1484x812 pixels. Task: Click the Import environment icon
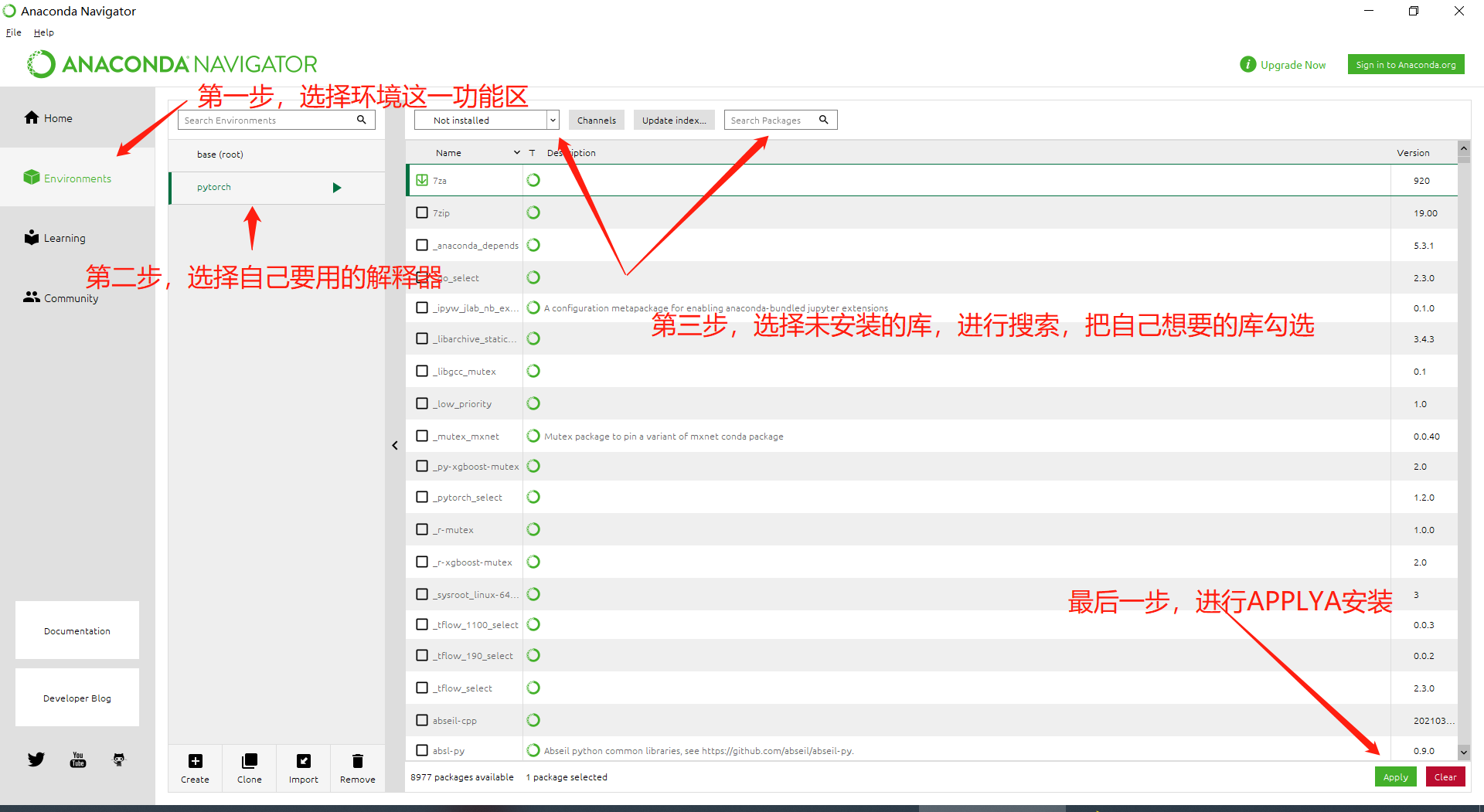click(x=304, y=761)
